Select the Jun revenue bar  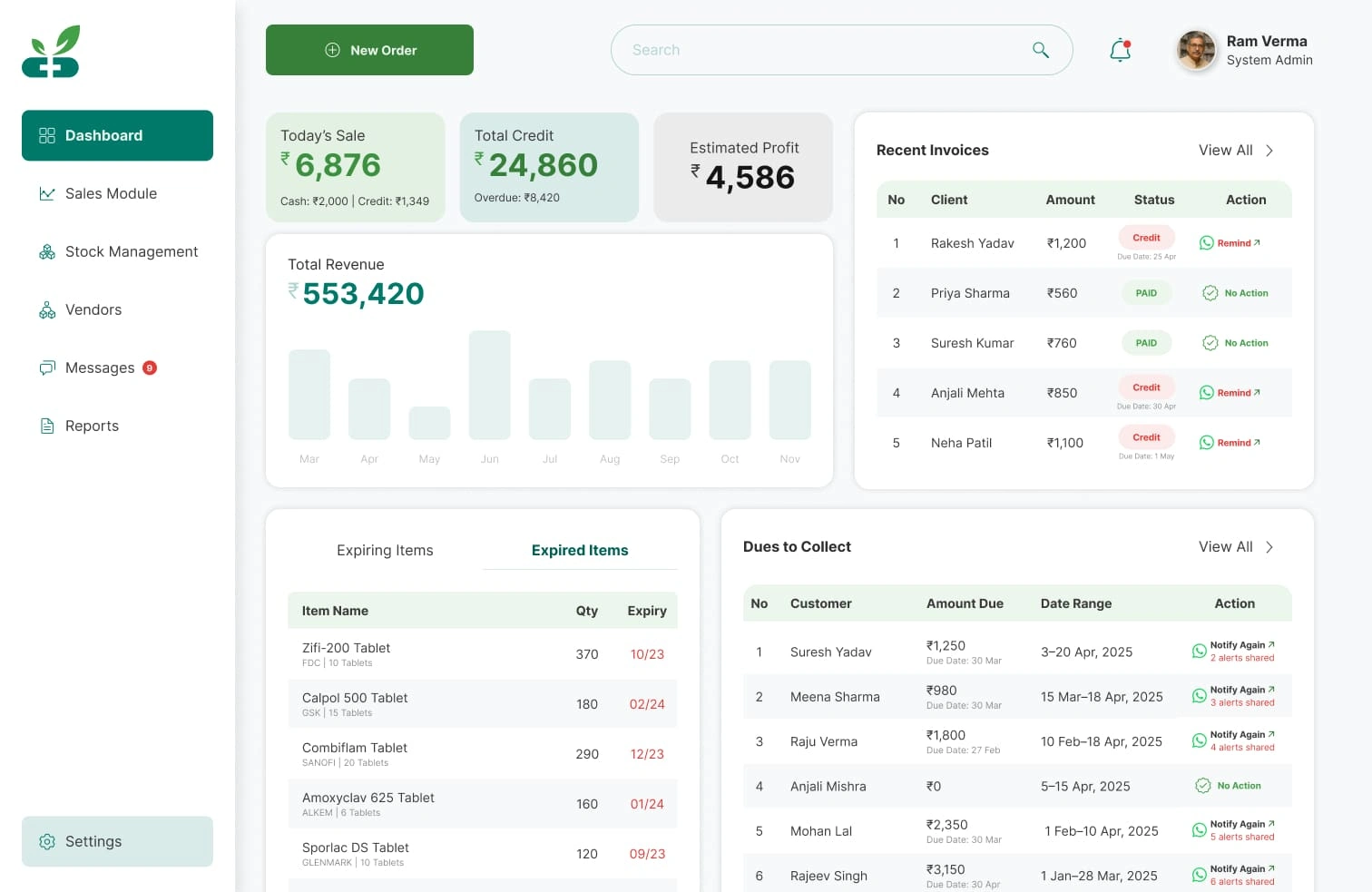[x=489, y=386]
